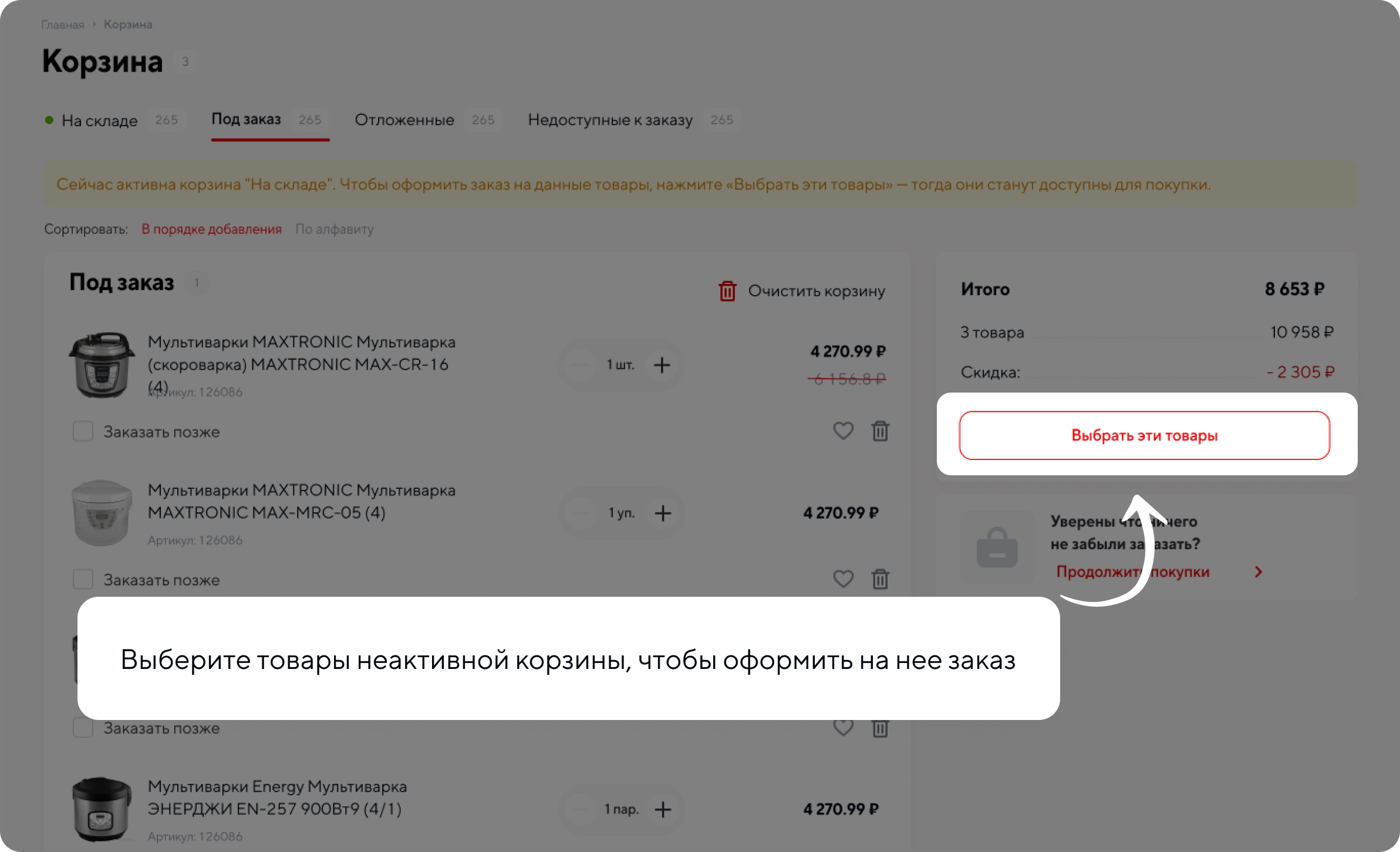Check Заказать позже for the third item
1400x852 pixels.
point(83,728)
